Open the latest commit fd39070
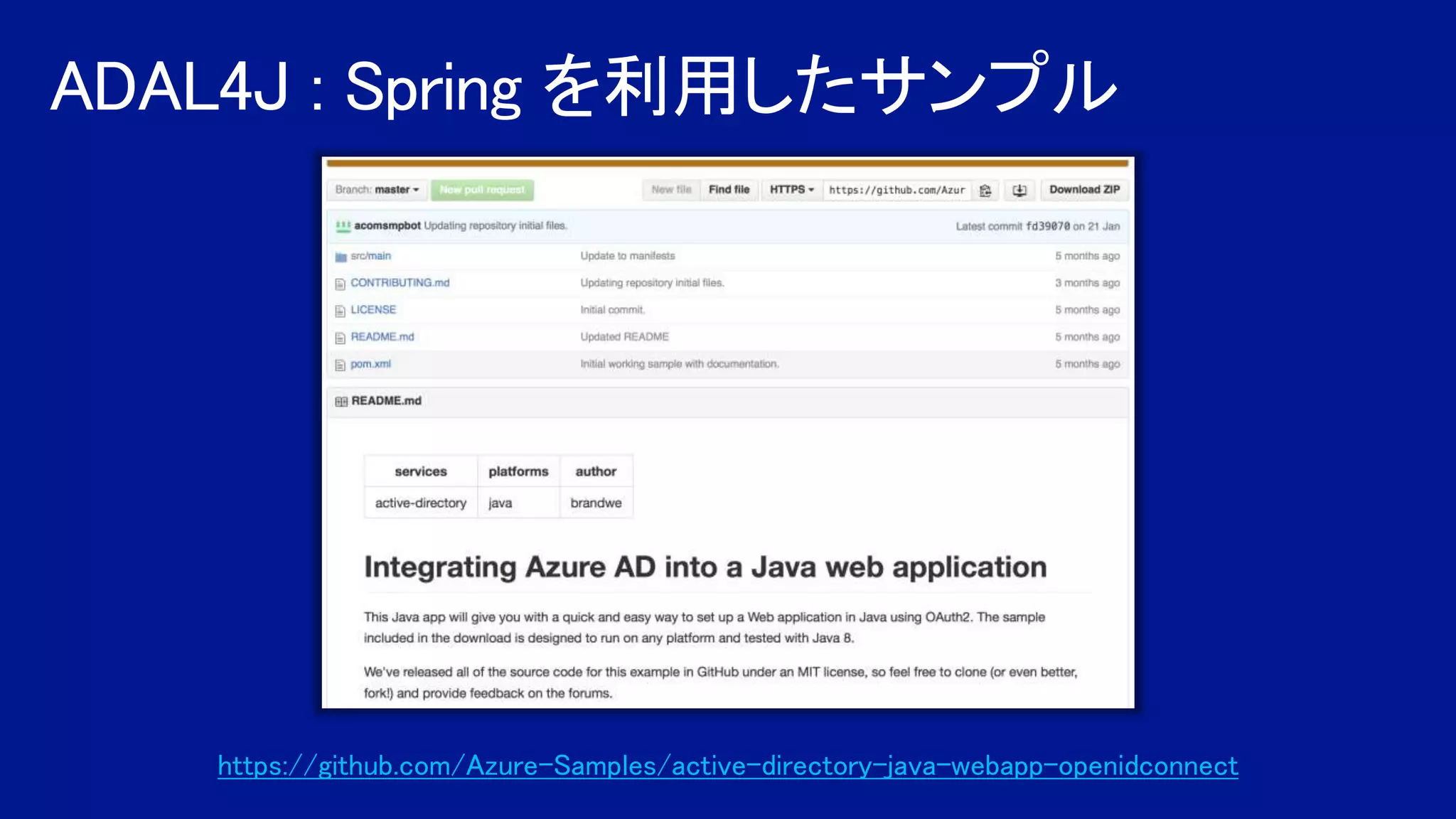Viewport: 1456px width, 819px height. click(1047, 226)
